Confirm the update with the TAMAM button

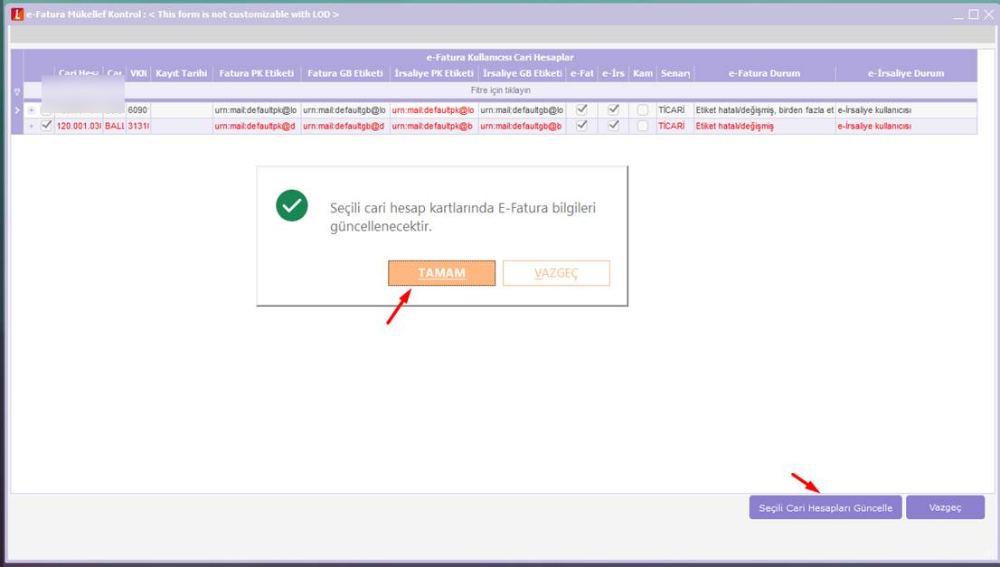tap(441, 273)
